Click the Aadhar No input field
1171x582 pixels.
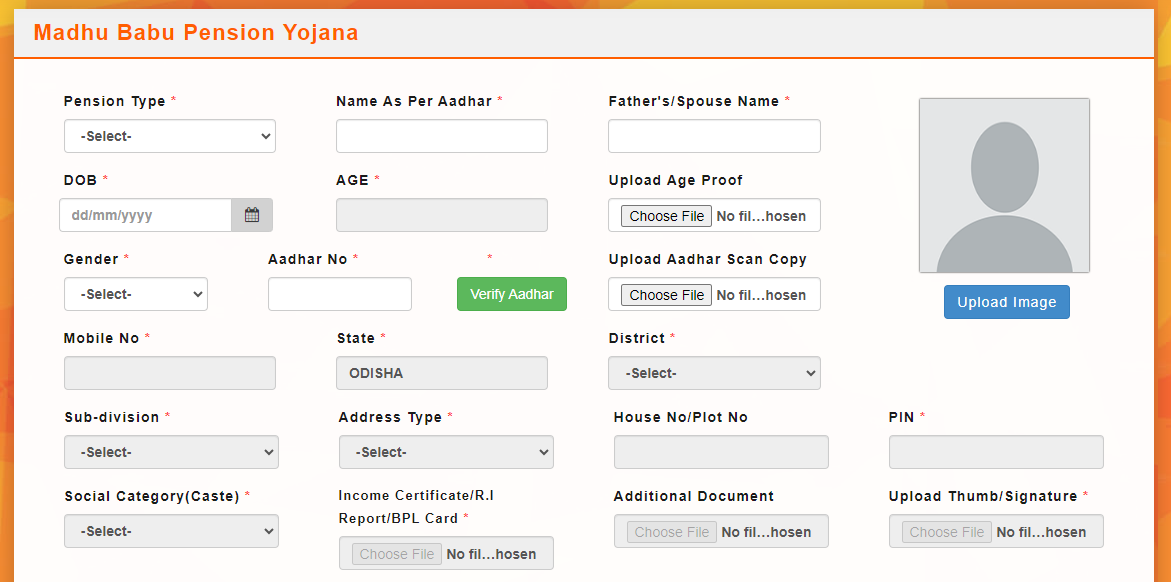(340, 294)
